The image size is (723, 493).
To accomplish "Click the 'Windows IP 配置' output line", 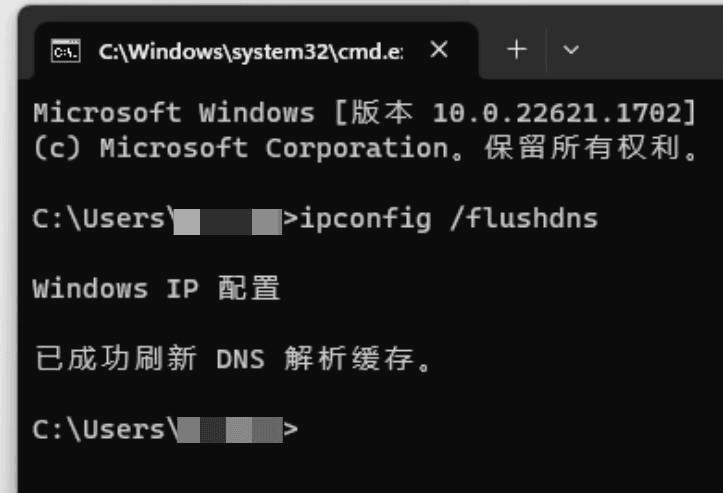I will pyautogui.click(x=156, y=289).
